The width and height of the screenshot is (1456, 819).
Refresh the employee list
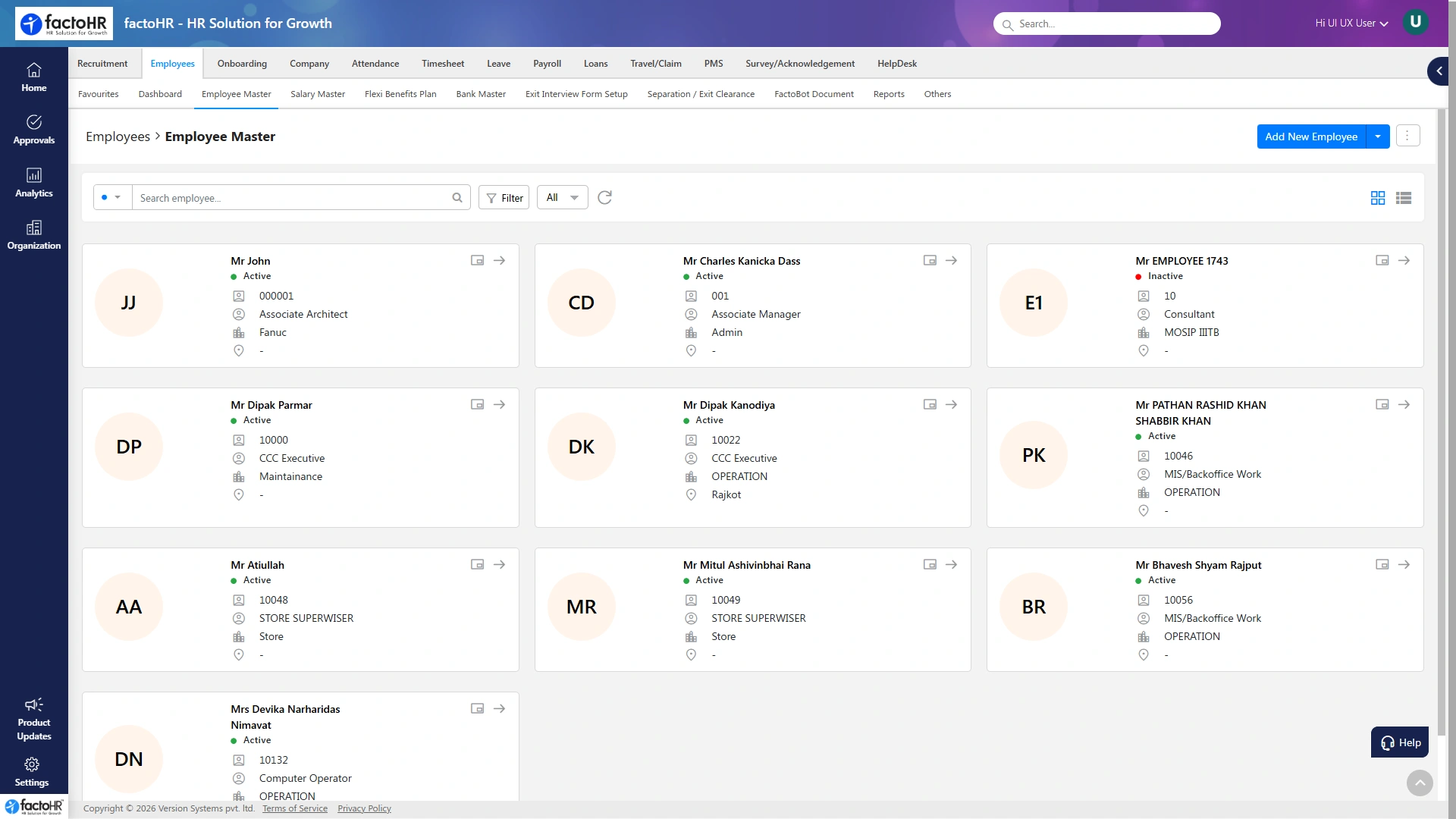click(x=604, y=197)
